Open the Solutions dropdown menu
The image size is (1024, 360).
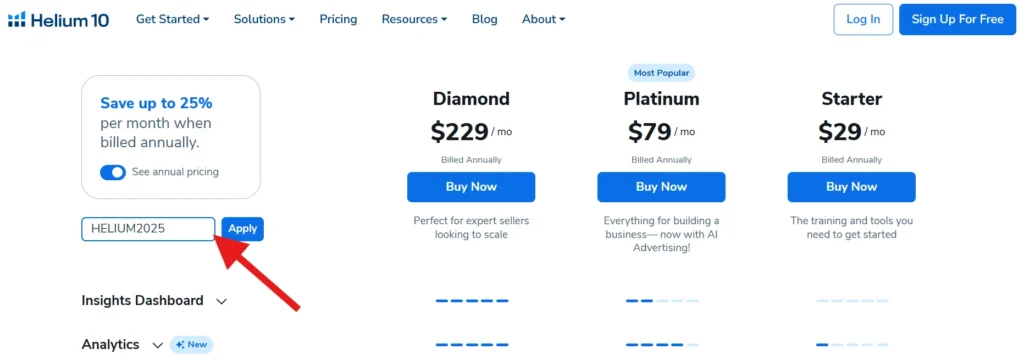[264, 20]
